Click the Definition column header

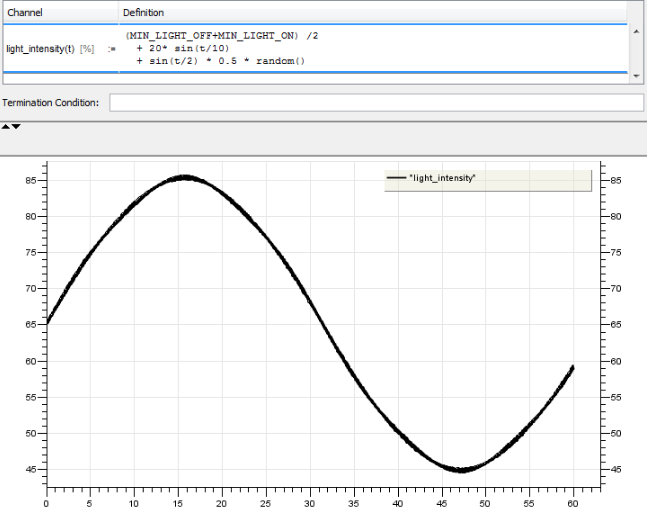144,12
